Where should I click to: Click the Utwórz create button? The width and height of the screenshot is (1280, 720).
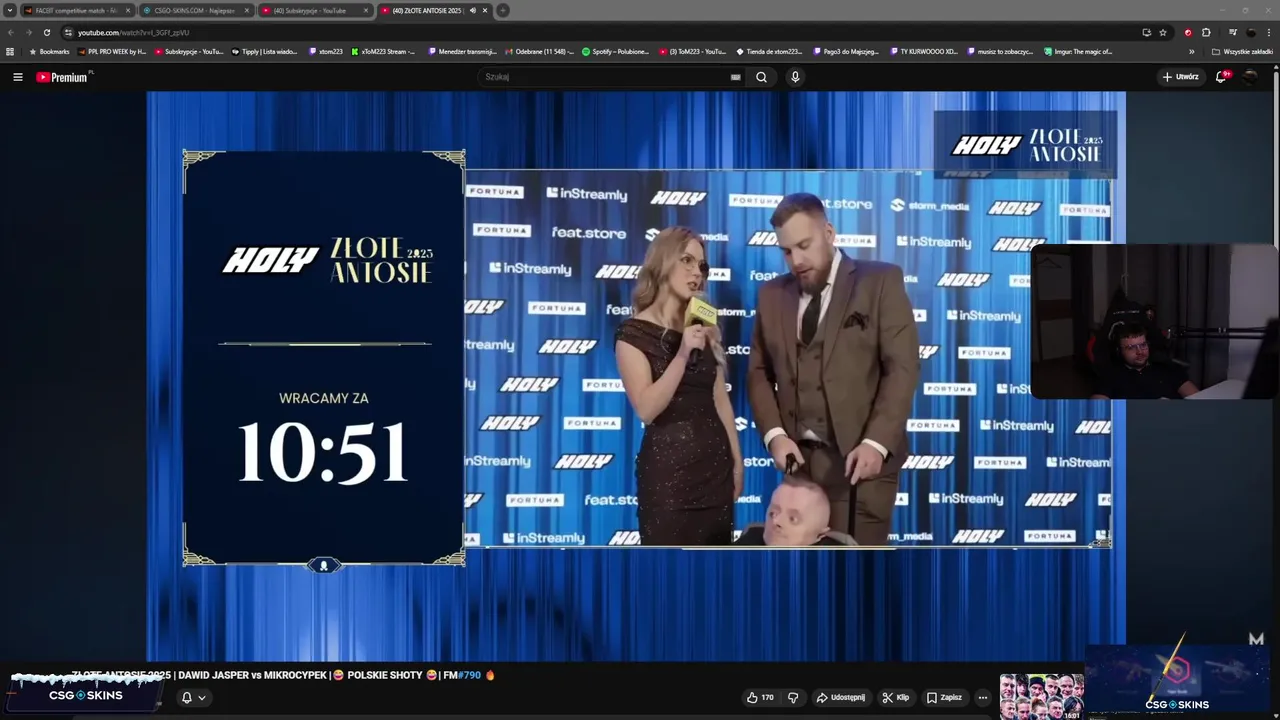pos(1180,77)
